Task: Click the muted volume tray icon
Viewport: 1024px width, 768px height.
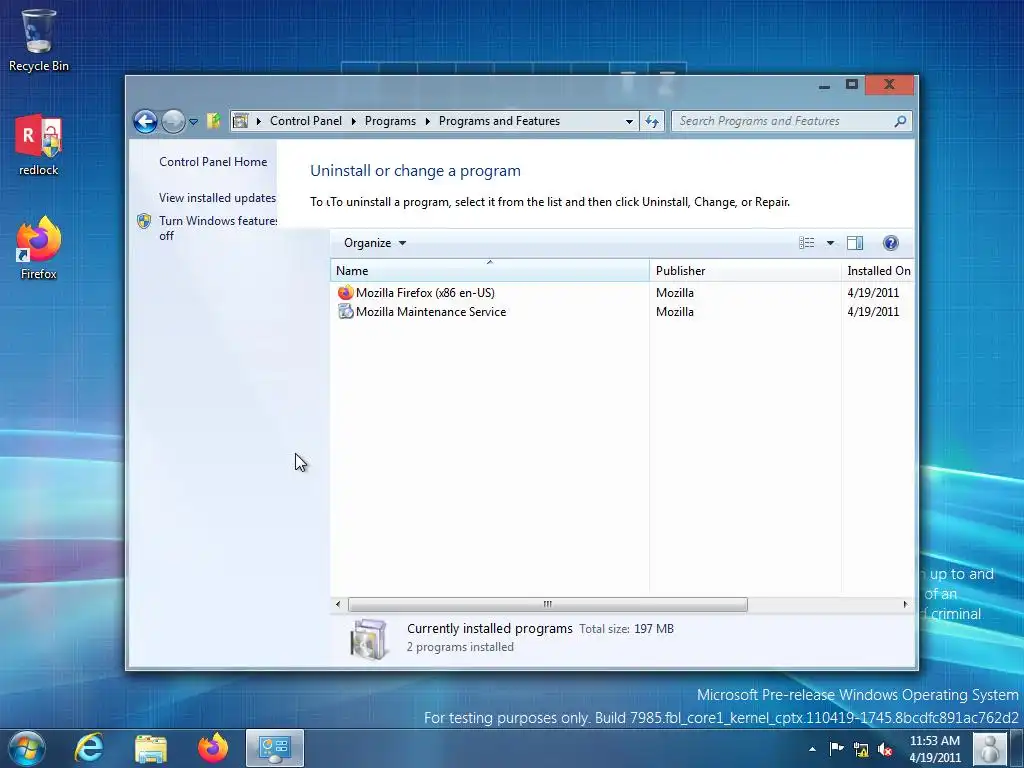Action: click(x=886, y=750)
